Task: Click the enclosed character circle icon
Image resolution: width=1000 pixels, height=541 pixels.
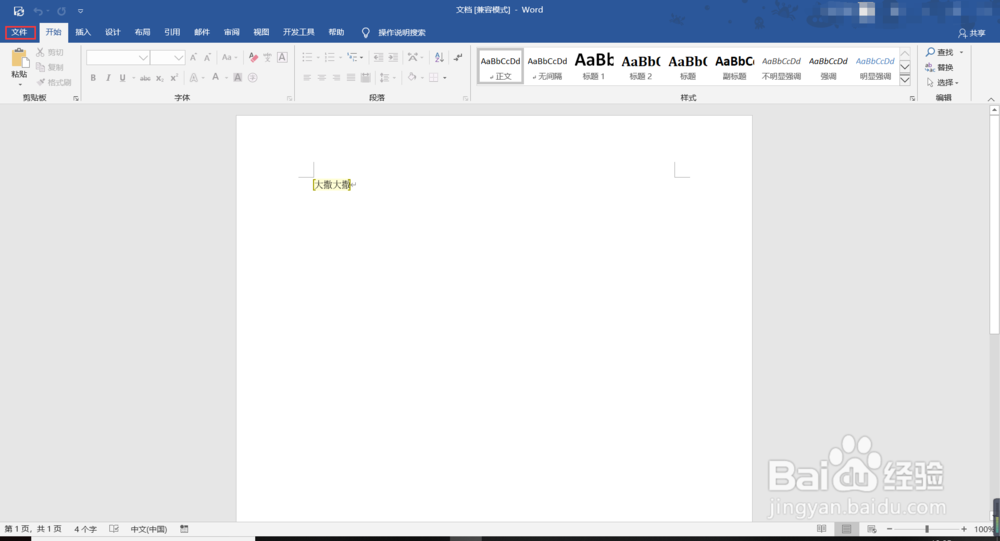Action: pos(253,78)
